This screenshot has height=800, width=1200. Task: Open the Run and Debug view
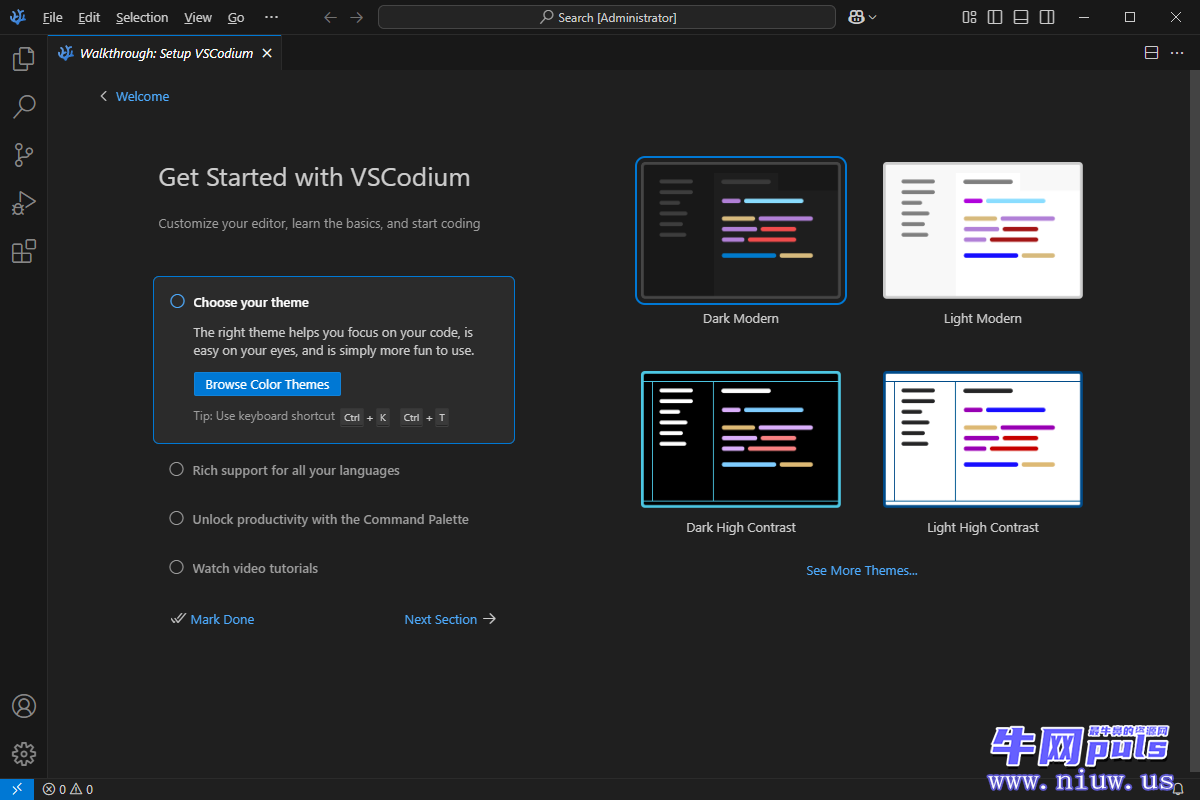(x=23, y=203)
